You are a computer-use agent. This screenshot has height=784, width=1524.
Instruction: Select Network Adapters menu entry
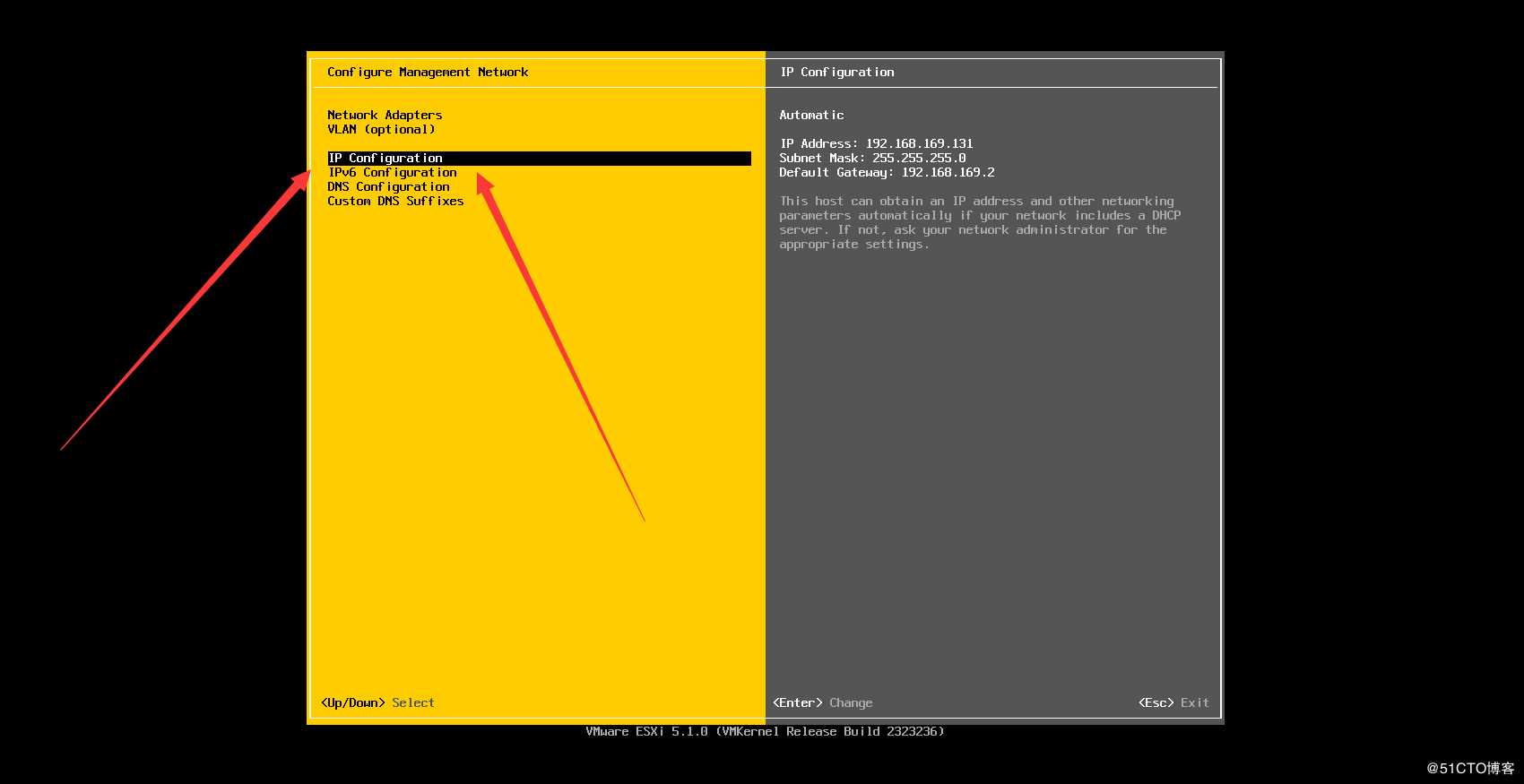(385, 115)
